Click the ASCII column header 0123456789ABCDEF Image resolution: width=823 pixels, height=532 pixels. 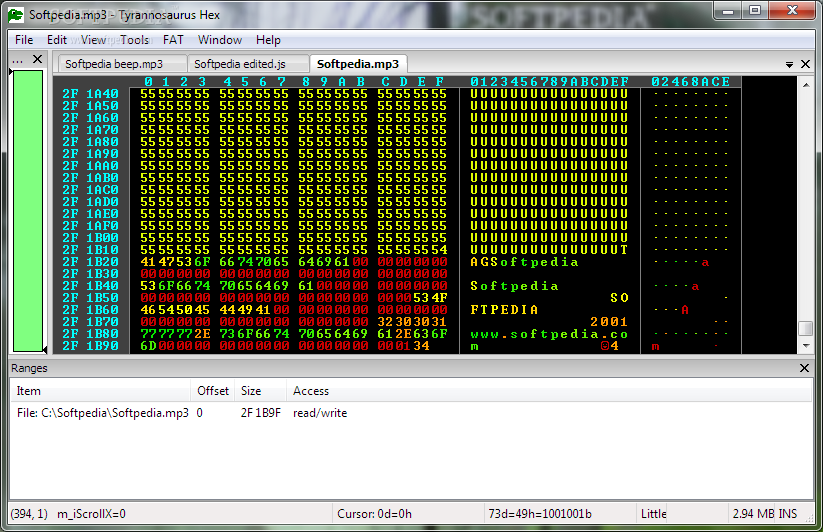coord(549,82)
